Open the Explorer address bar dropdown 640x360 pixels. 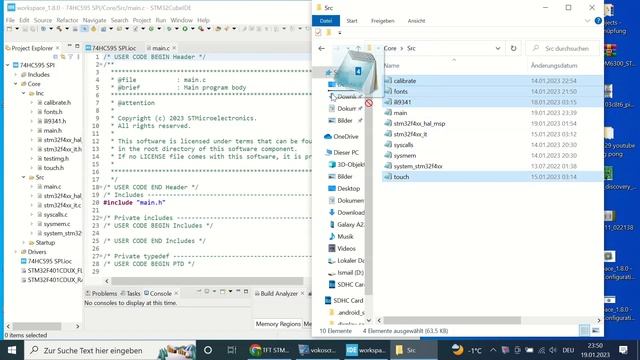pos(498,48)
